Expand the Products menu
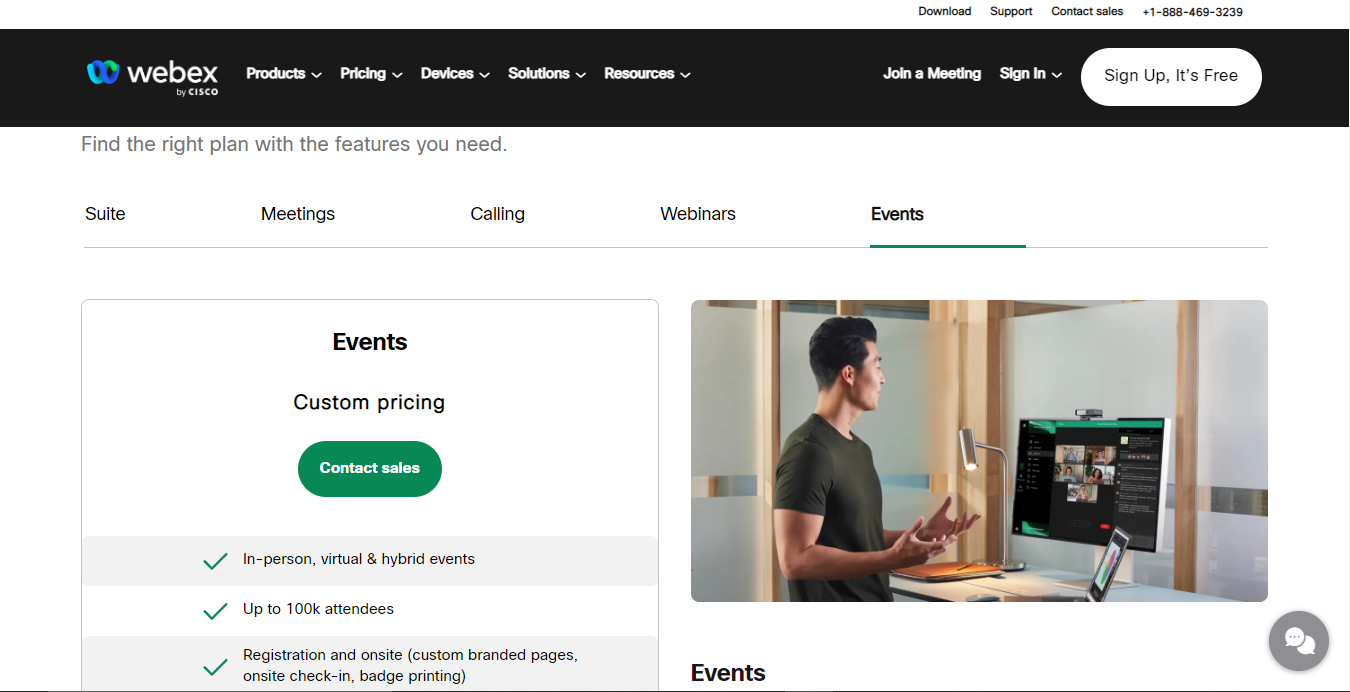Screen dimensions: 1350x692 click(284, 74)
